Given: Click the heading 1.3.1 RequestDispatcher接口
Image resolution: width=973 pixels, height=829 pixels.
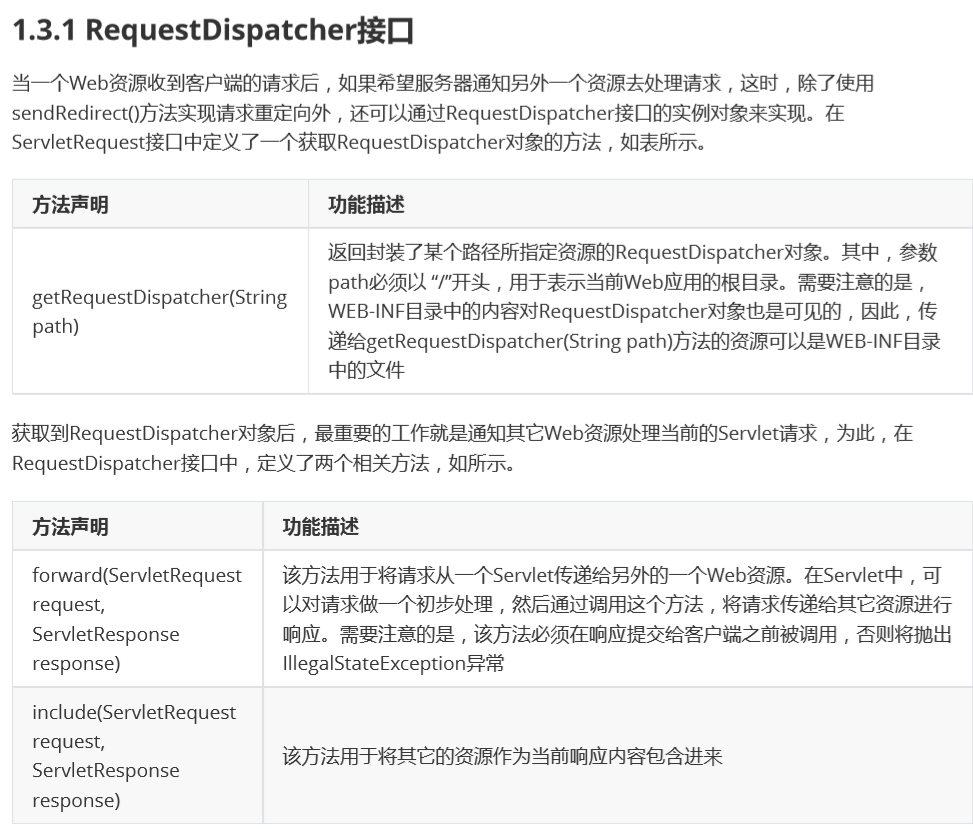Looking at the screenshot, I should [213, 30].
